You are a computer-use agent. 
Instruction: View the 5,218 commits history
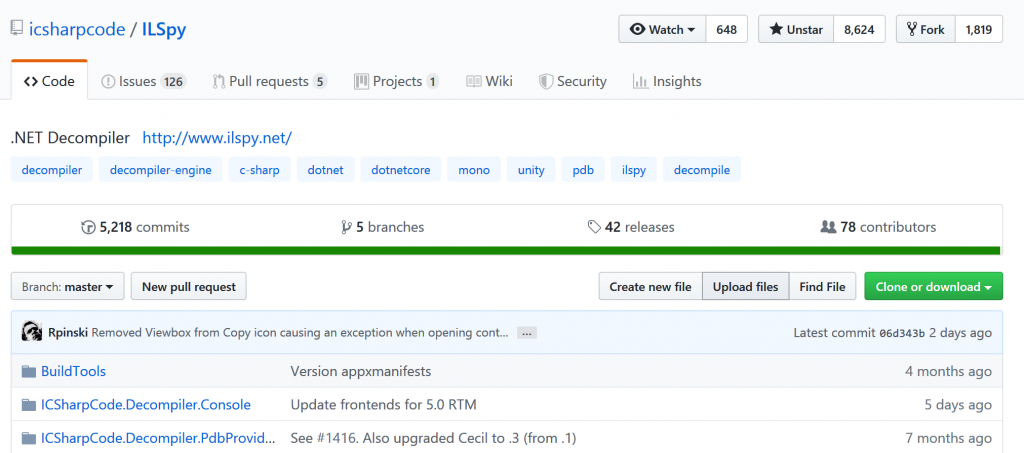[x=135, y=227]
